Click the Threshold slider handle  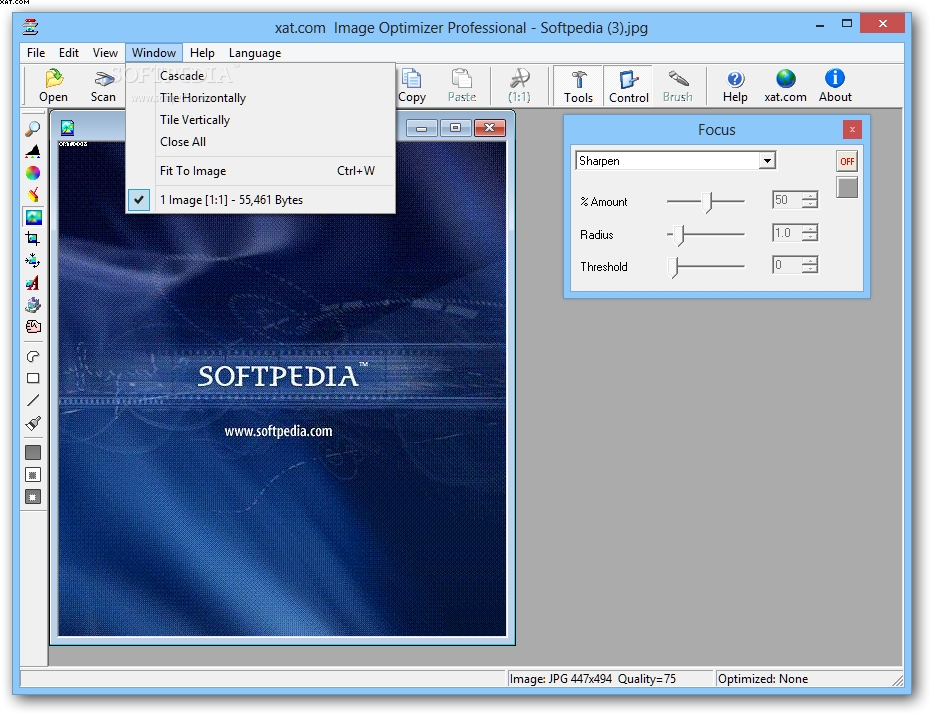click(673, 267)
